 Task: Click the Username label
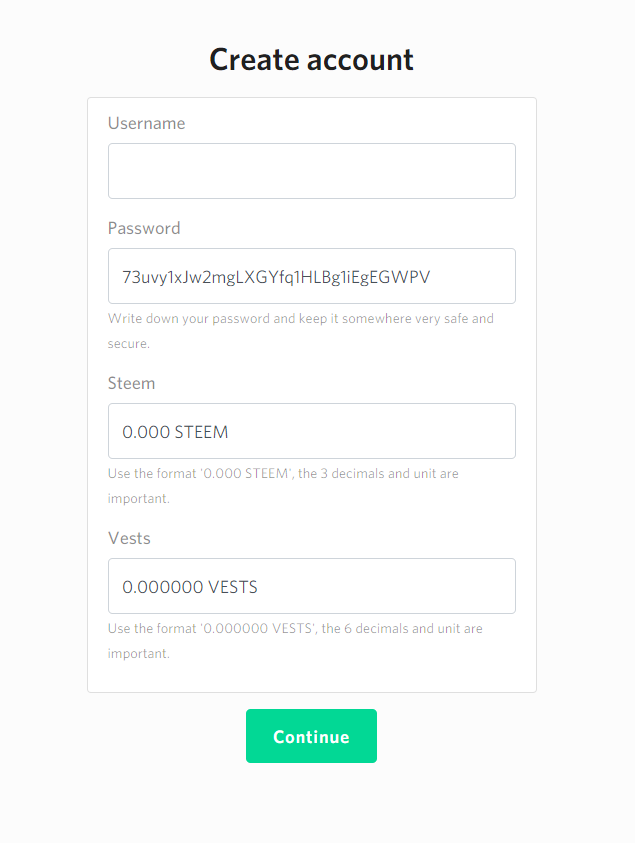146,123
